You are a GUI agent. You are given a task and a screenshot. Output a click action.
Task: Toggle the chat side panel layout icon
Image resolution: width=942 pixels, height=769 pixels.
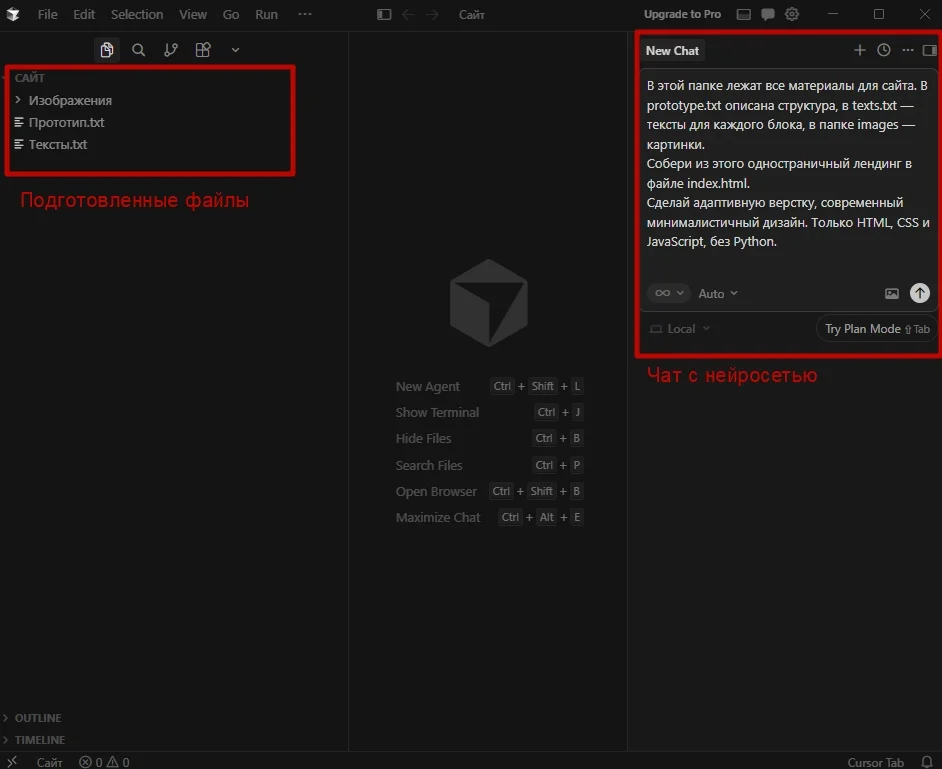pos(929,50)
